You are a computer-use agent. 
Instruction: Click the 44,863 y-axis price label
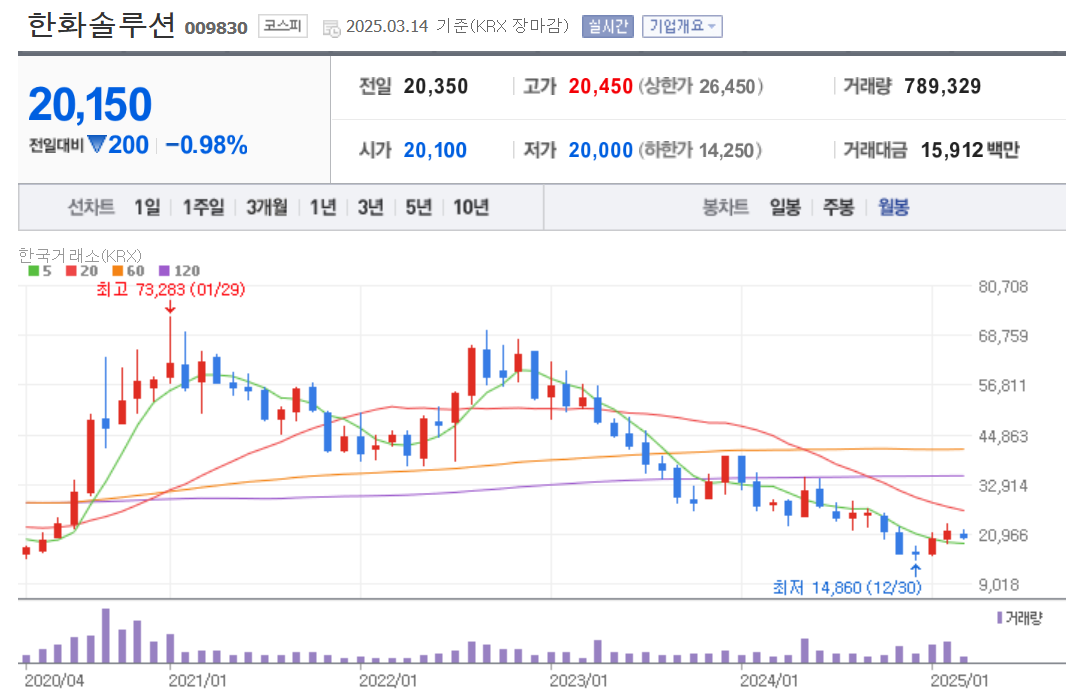pyautogui.click(x=1003, y=436)
